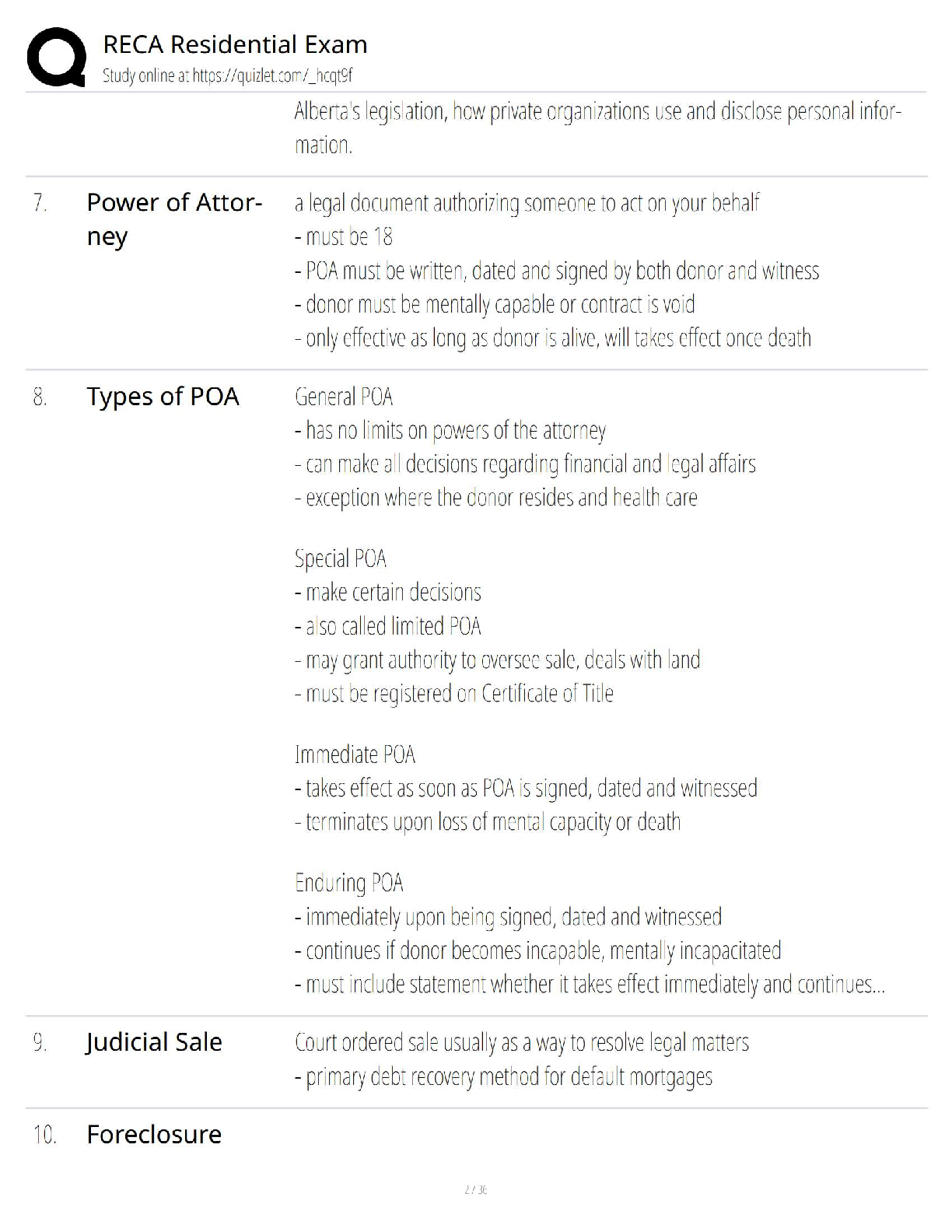Click the 'must be 18' line

344,236
